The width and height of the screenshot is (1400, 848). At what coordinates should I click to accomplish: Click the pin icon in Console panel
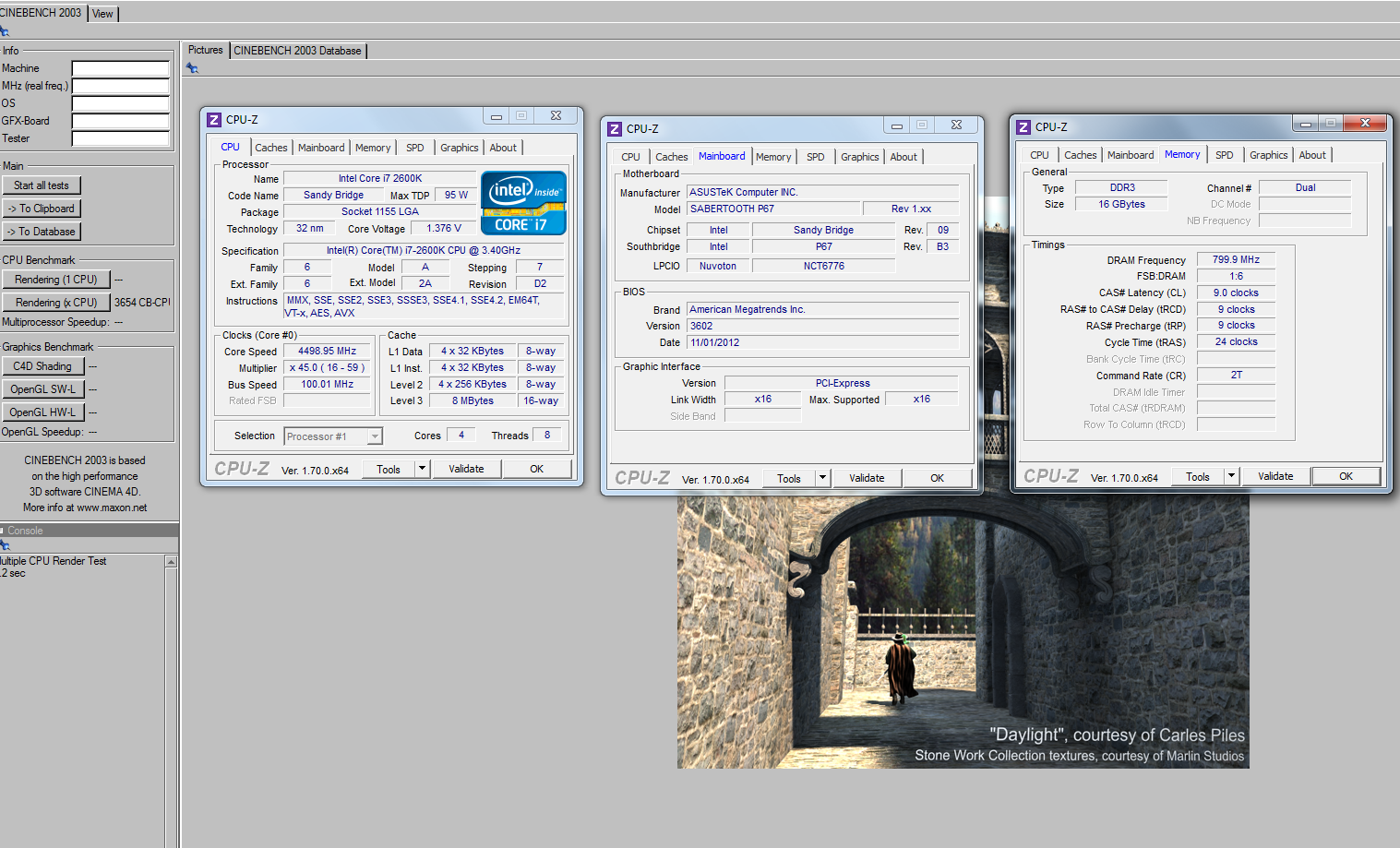tap(5, 544)
